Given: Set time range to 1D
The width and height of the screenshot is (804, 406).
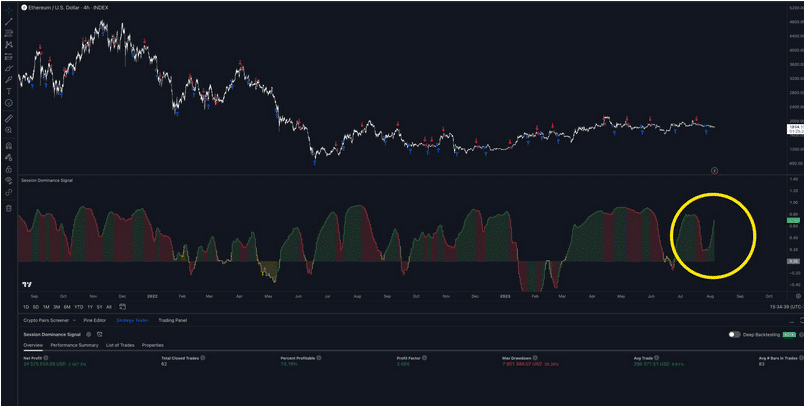Looking at the screenshot, I should click(26, 307).
